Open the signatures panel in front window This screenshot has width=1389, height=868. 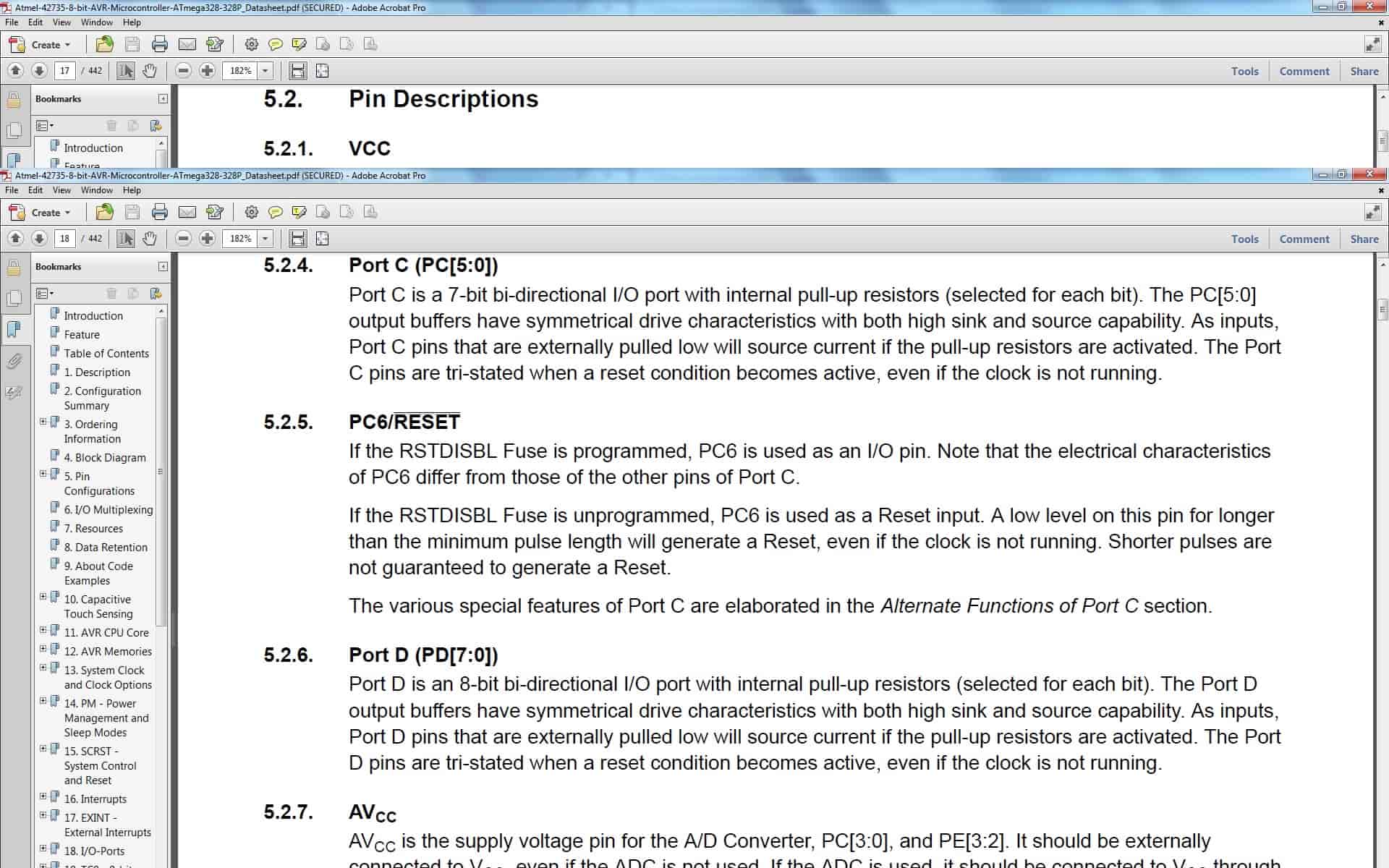14,392
